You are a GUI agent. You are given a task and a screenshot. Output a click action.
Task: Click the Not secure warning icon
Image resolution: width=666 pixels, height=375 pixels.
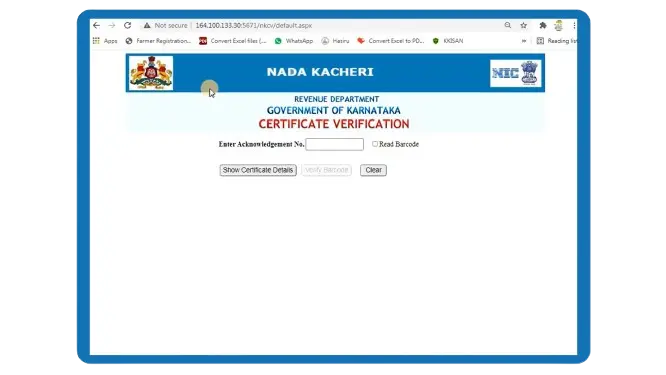[147, 25]
